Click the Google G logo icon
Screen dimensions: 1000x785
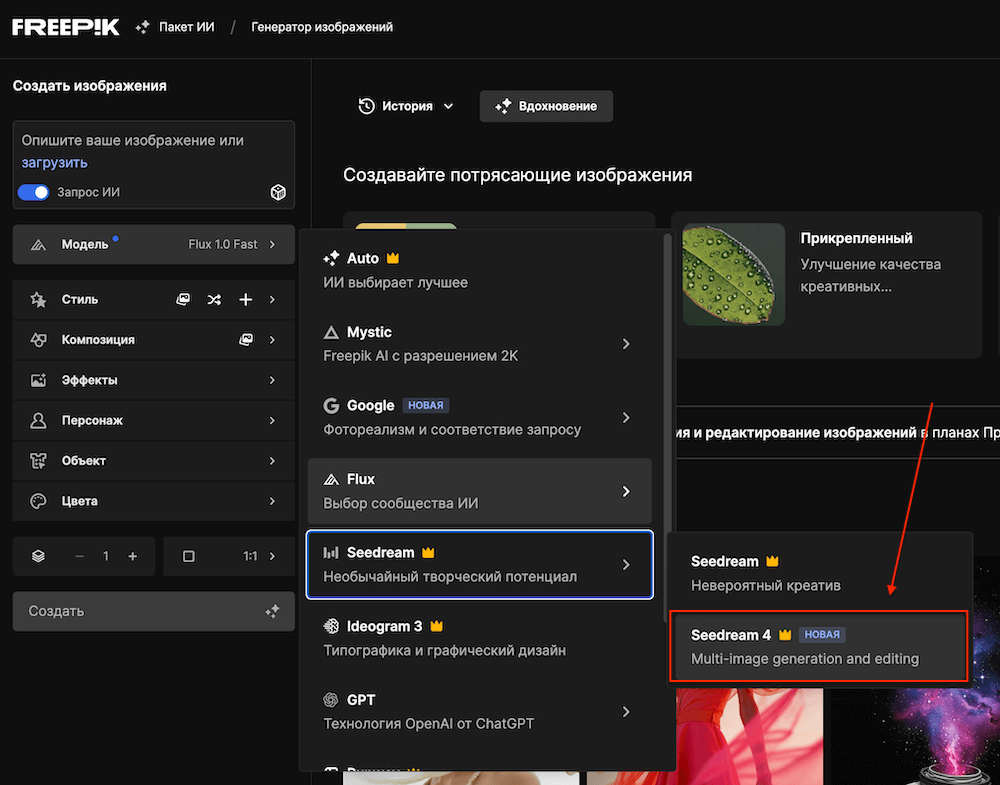click(331, 406)
